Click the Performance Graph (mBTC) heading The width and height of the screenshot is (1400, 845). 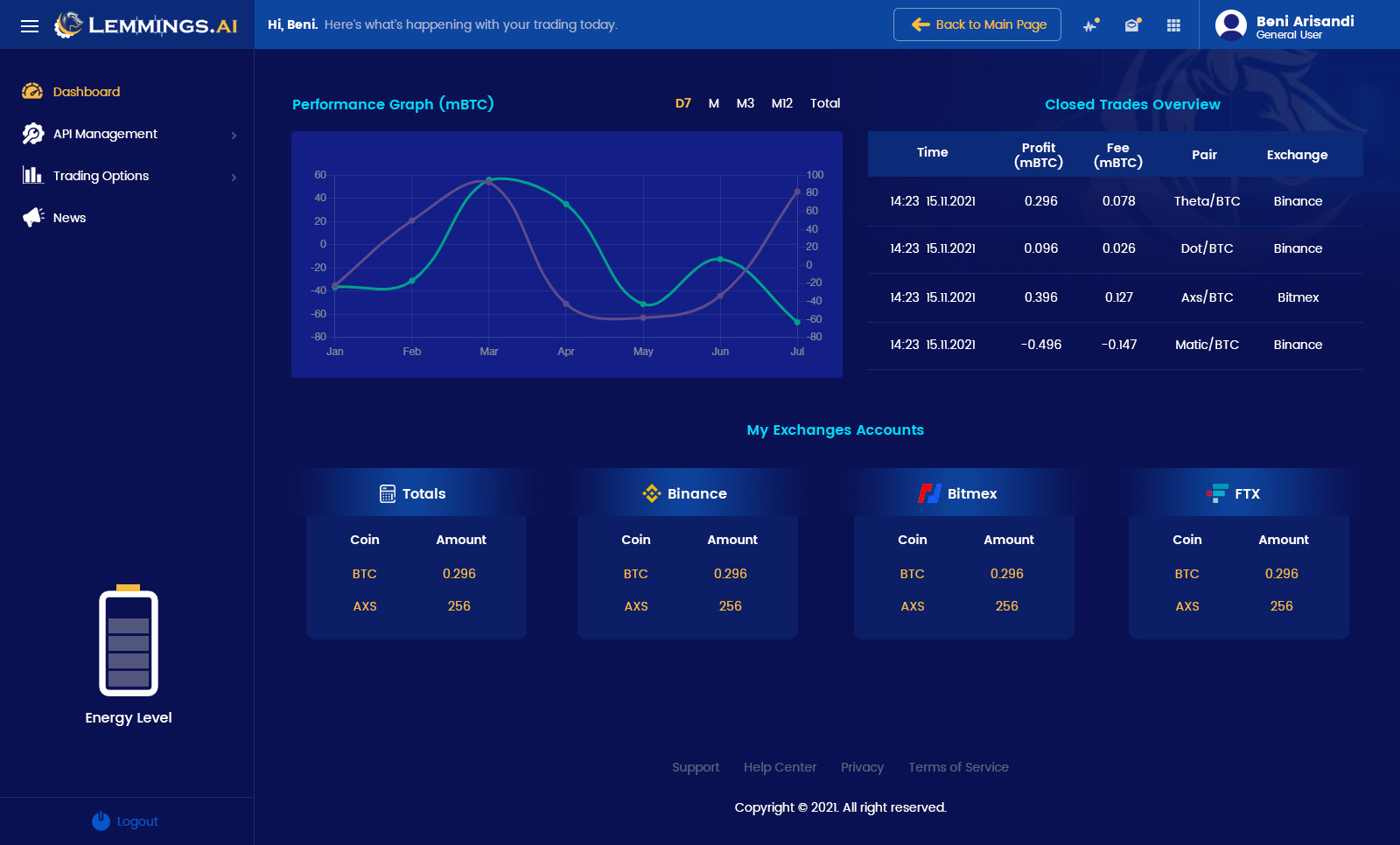point(393,104)
